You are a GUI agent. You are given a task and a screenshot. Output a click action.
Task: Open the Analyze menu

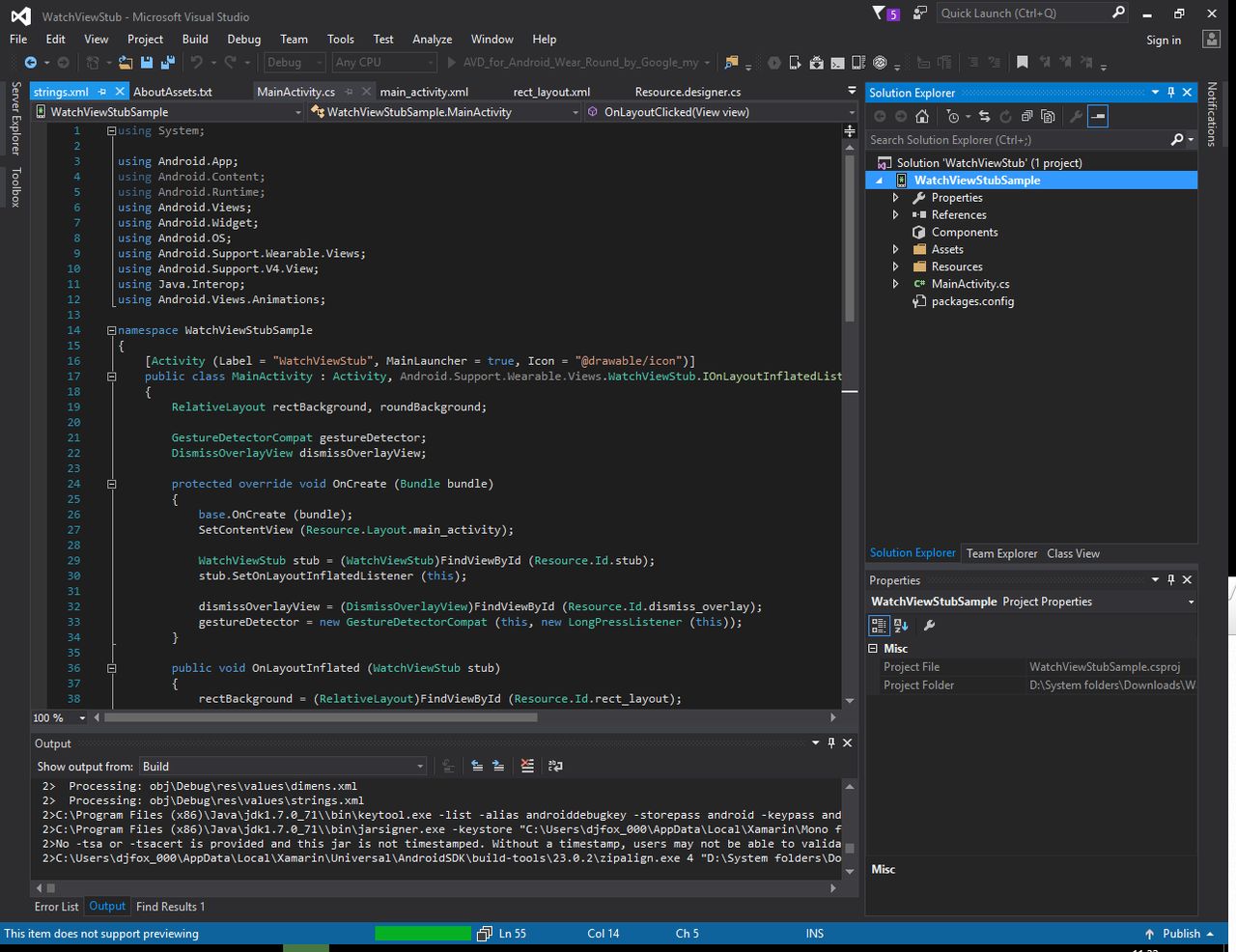point(432,40)
